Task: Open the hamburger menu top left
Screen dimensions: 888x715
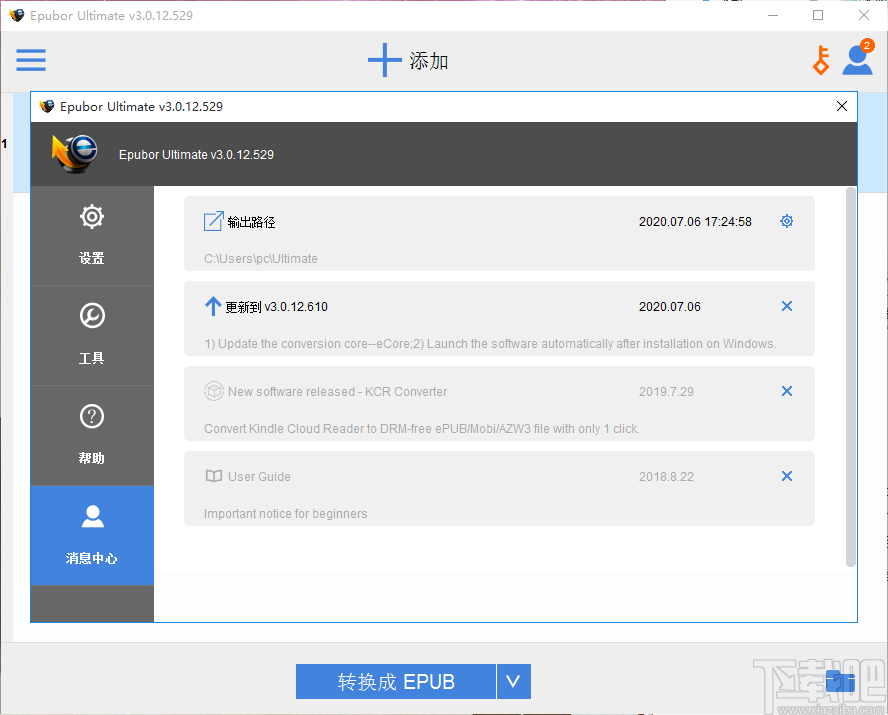Action: [30, 60]
